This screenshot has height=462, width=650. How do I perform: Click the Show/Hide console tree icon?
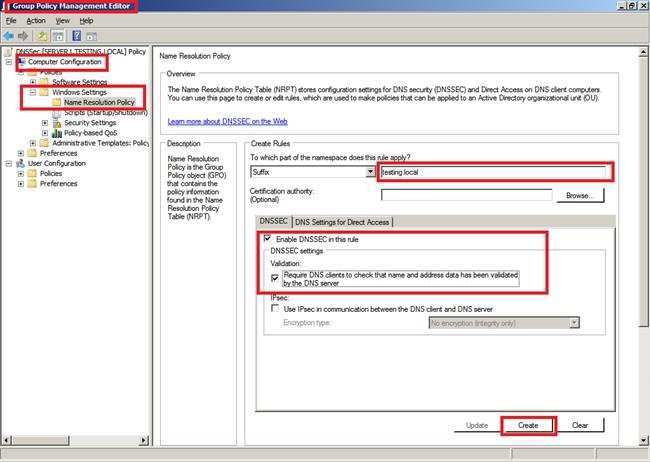point(60,36)
